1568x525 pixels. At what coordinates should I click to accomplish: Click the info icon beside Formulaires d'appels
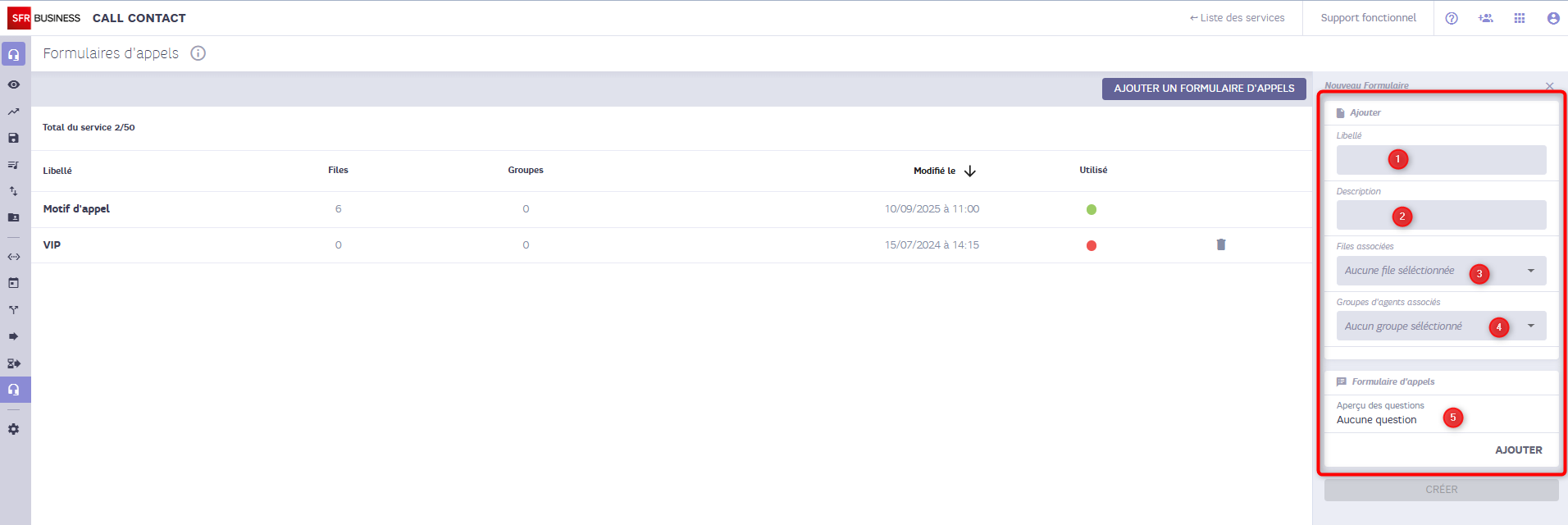click(198, 53)
